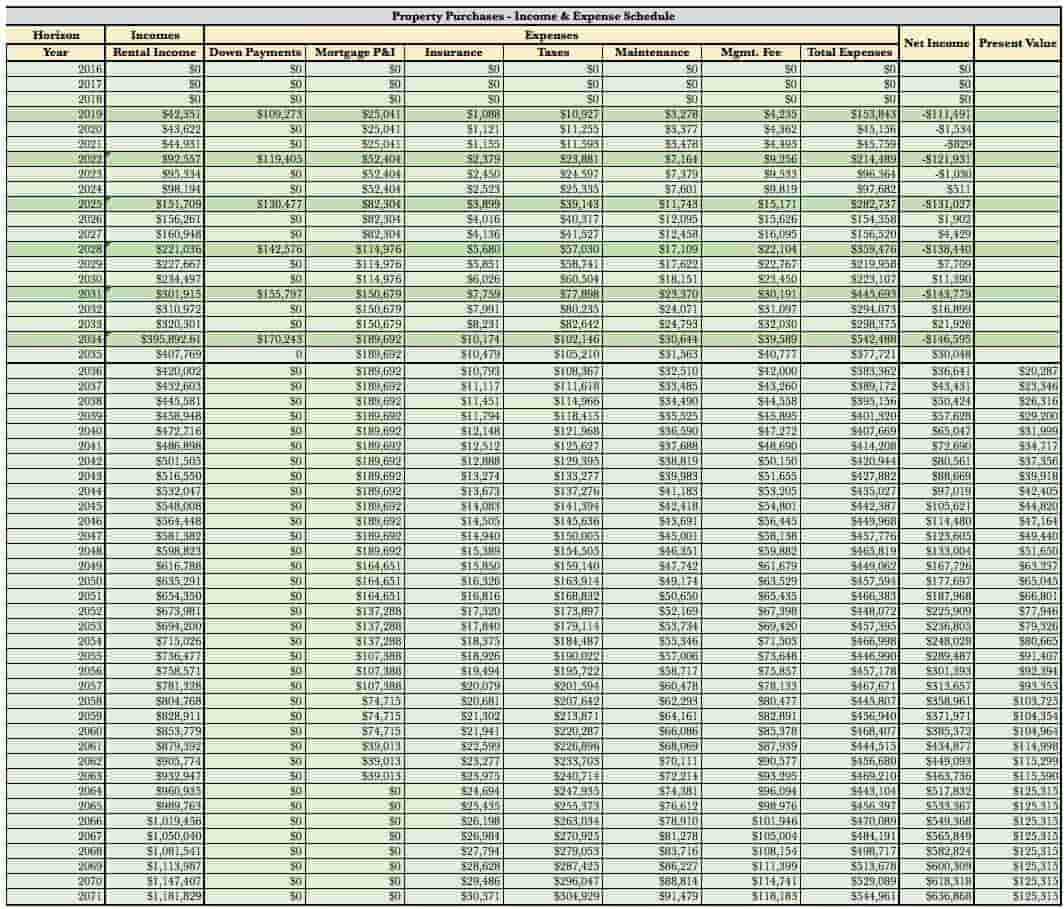Screen dimensions: 1064x909
Task: Click the 'Rental Income' column header
Action: tap(155, 52)
